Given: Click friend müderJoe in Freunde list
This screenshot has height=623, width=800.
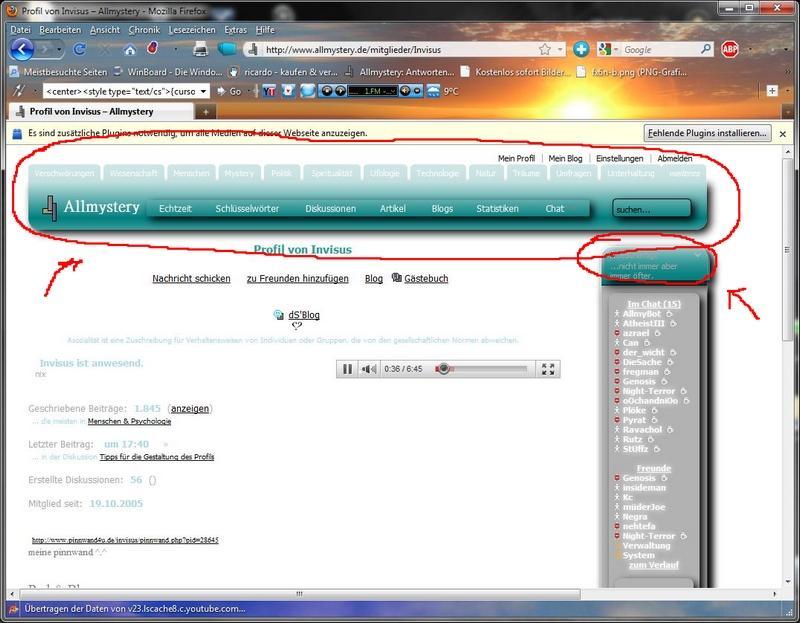Looking at the screenshot, I should click(x=644, y=507).
